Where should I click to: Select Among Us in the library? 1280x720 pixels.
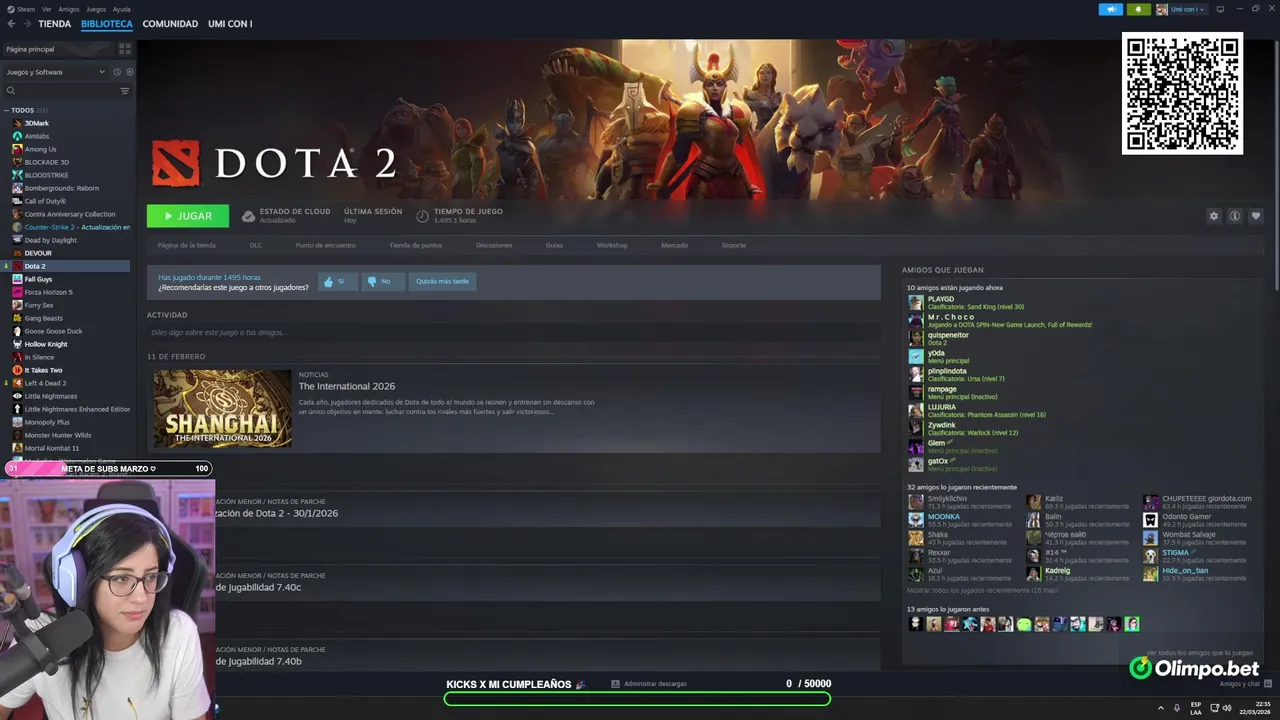pos(40,149)
